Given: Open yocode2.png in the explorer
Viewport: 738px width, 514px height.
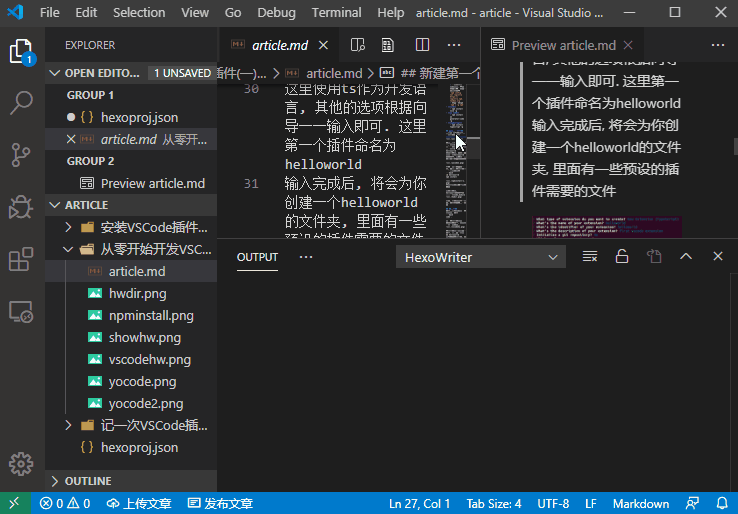Looking at the screenshot, I should tap(131, 403).
